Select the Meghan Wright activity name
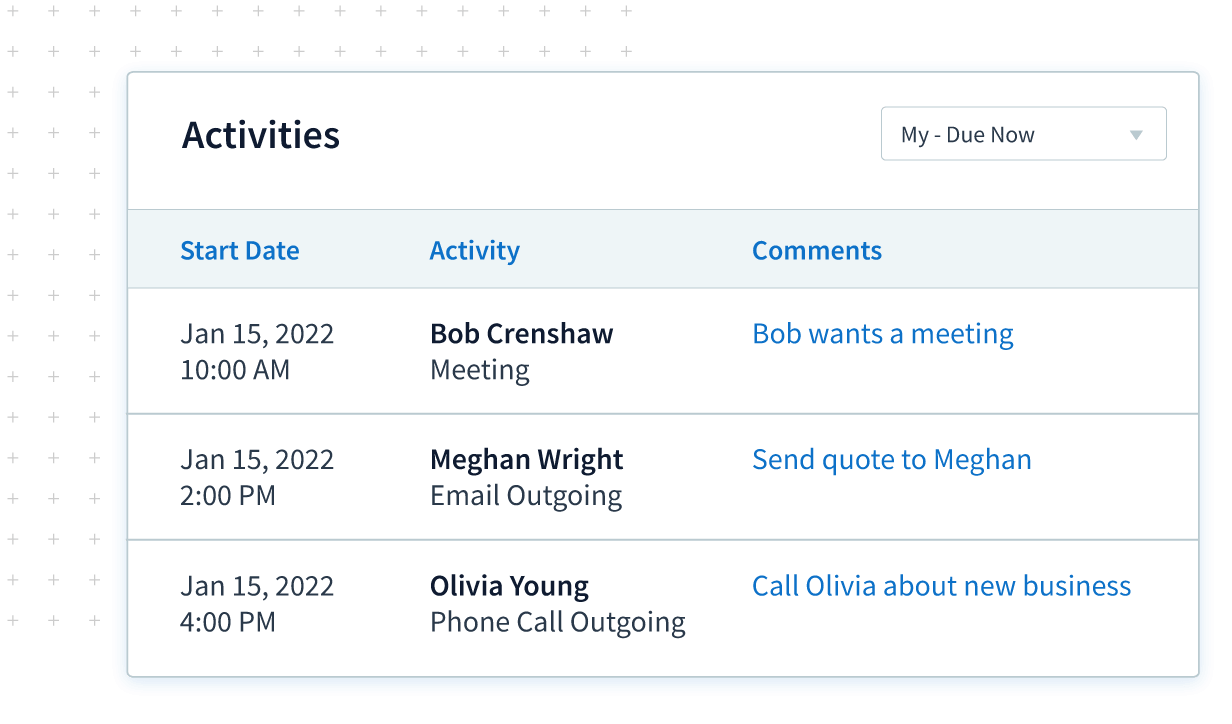The width and height of the screenshot is (1232, 724). (527, 460)
